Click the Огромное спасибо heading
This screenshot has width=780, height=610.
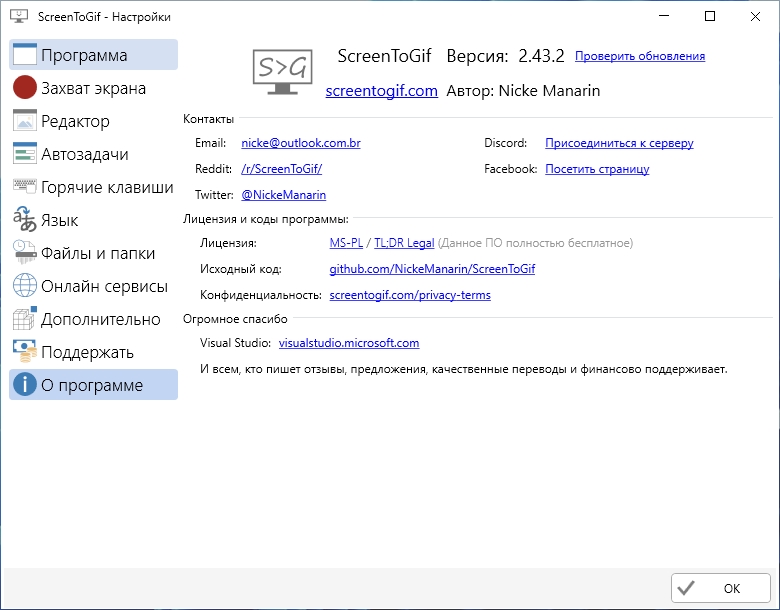[235, 319]
